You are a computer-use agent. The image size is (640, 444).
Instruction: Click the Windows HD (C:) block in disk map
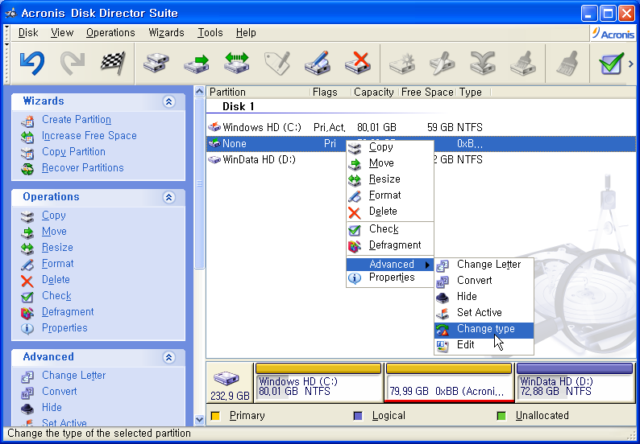[318, 382]
